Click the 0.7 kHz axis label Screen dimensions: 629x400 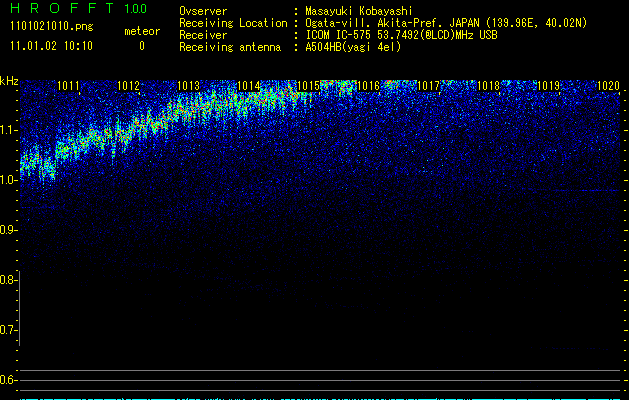tap(8, 330)
